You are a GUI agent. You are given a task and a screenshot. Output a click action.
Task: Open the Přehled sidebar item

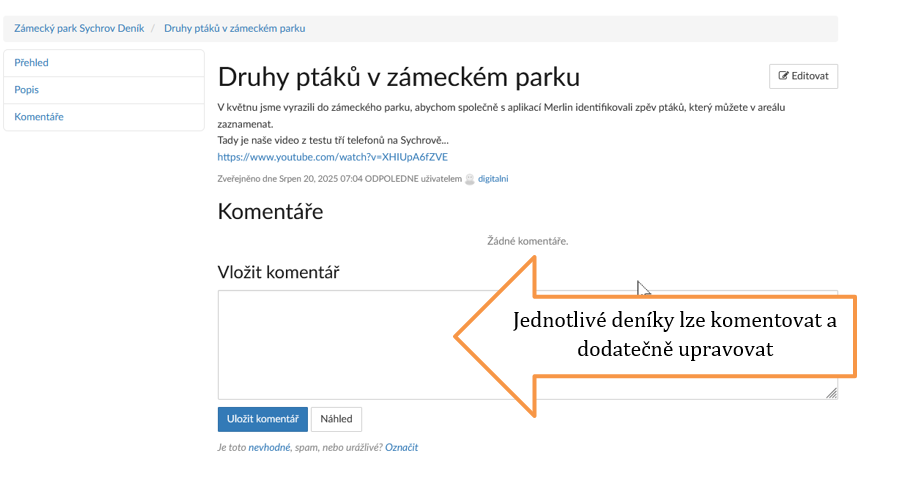(32, 63)
